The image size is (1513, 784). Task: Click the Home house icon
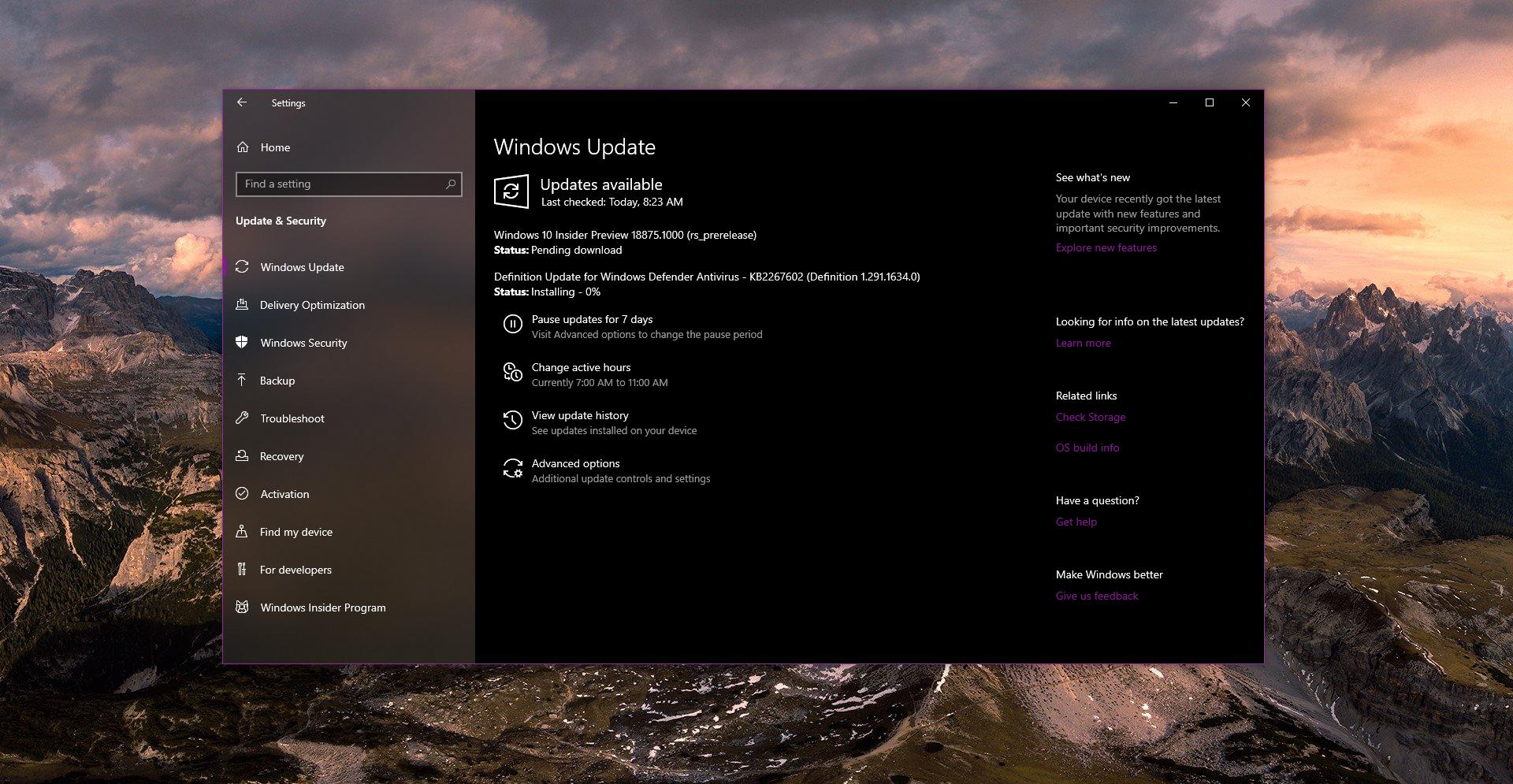point(243,147)
